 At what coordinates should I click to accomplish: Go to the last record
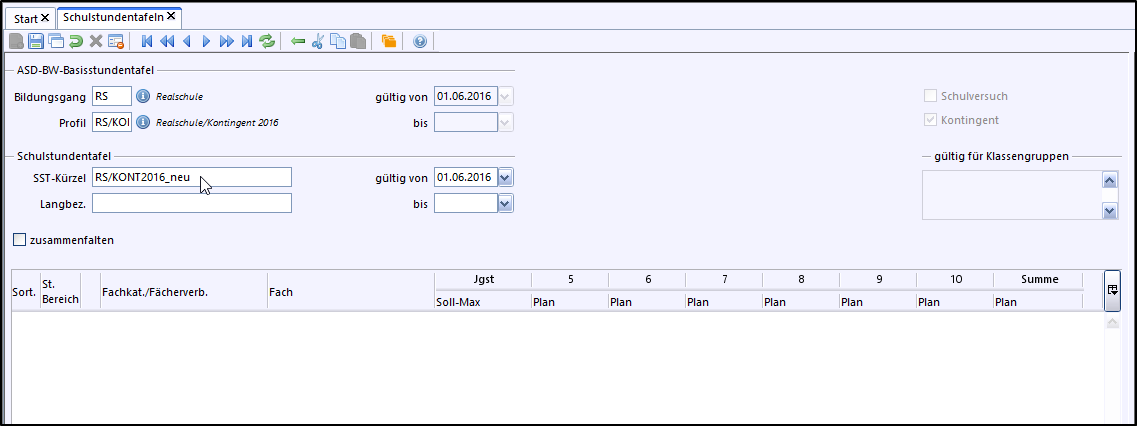tap(247, 41)
